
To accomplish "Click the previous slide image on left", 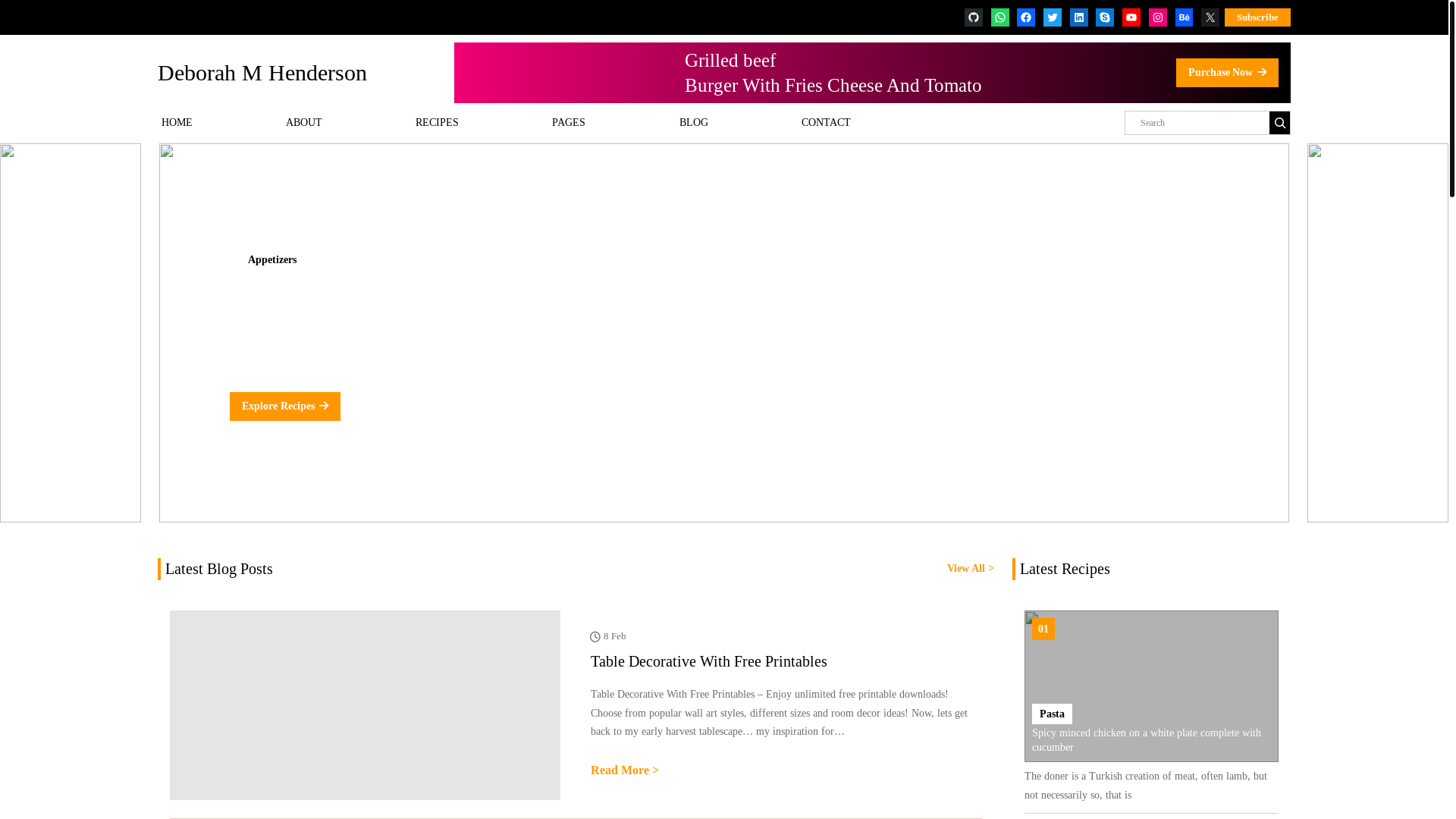I will click(71, 333).
